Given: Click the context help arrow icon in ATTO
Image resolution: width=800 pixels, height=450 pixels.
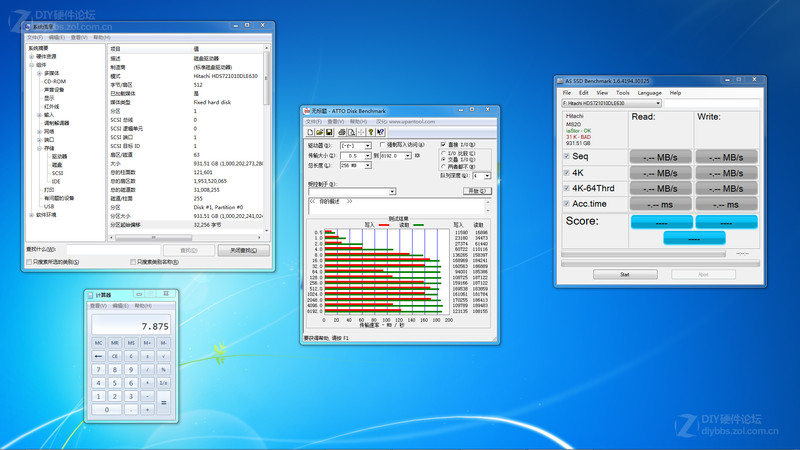Looking at the screenshot, I should [381, 132].
